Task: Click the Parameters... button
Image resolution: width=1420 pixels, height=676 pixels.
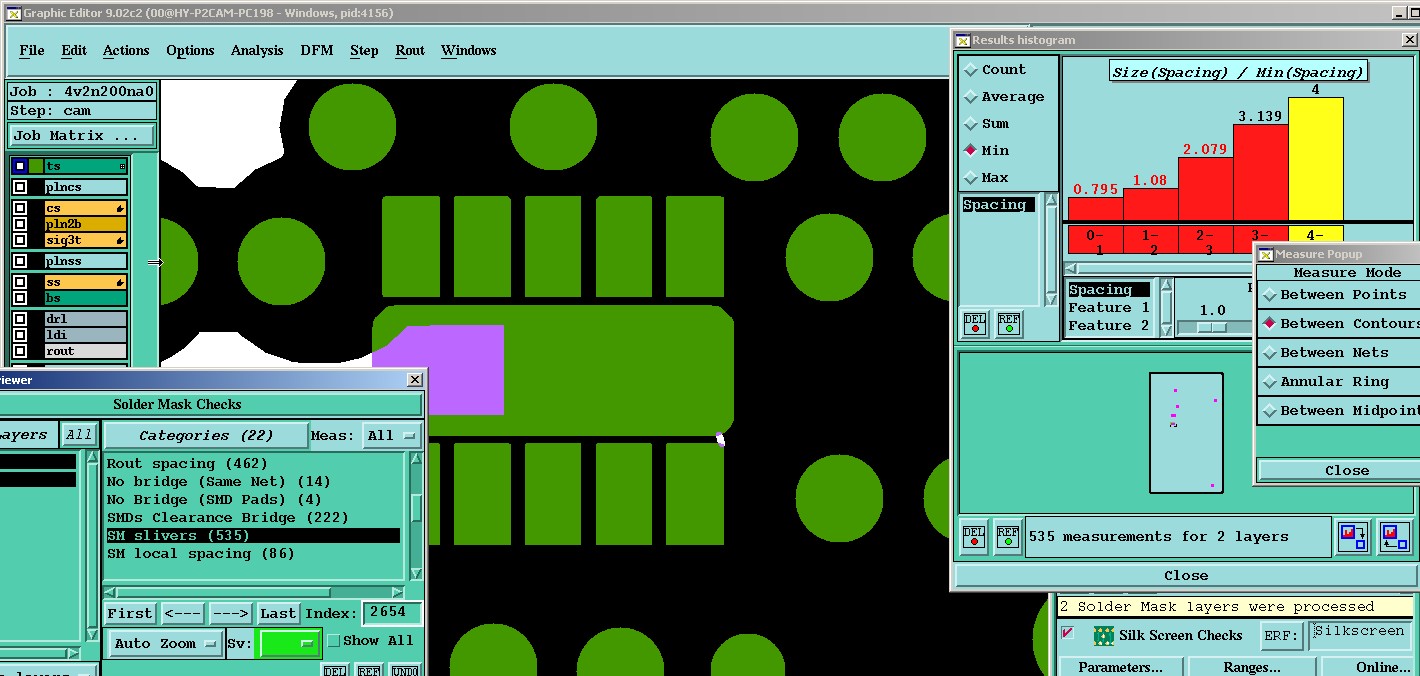Action: click(x=1121, y=667)
